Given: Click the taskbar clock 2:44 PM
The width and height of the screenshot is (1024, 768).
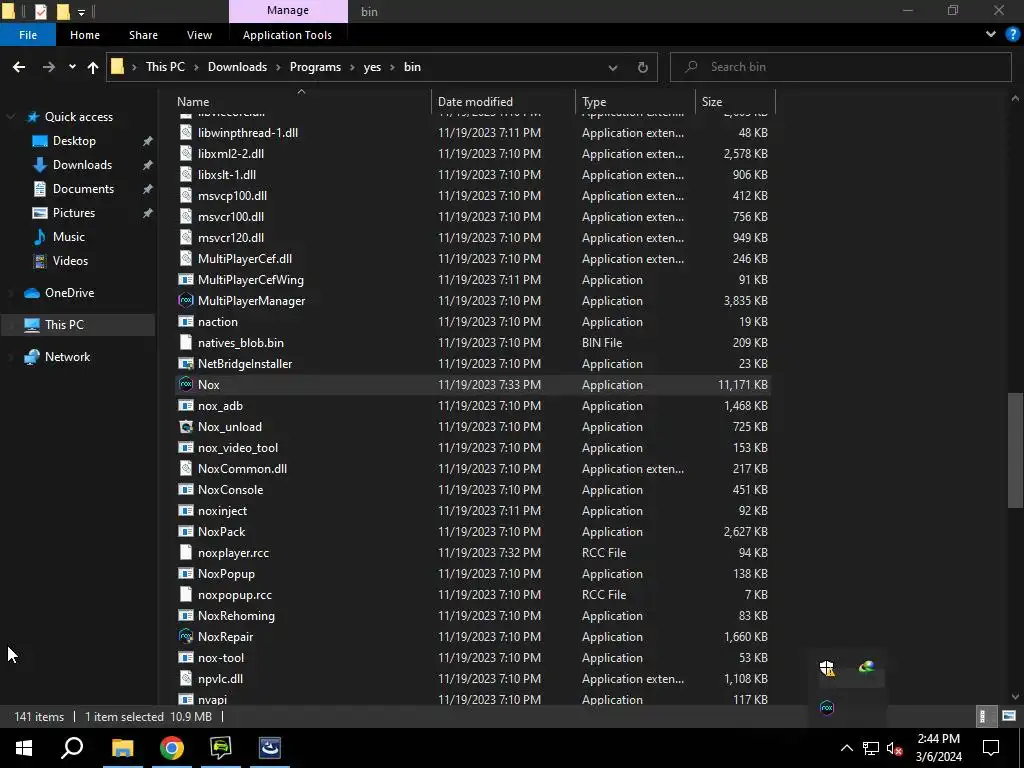Looking at the screenshot, I should click(938, 739).
